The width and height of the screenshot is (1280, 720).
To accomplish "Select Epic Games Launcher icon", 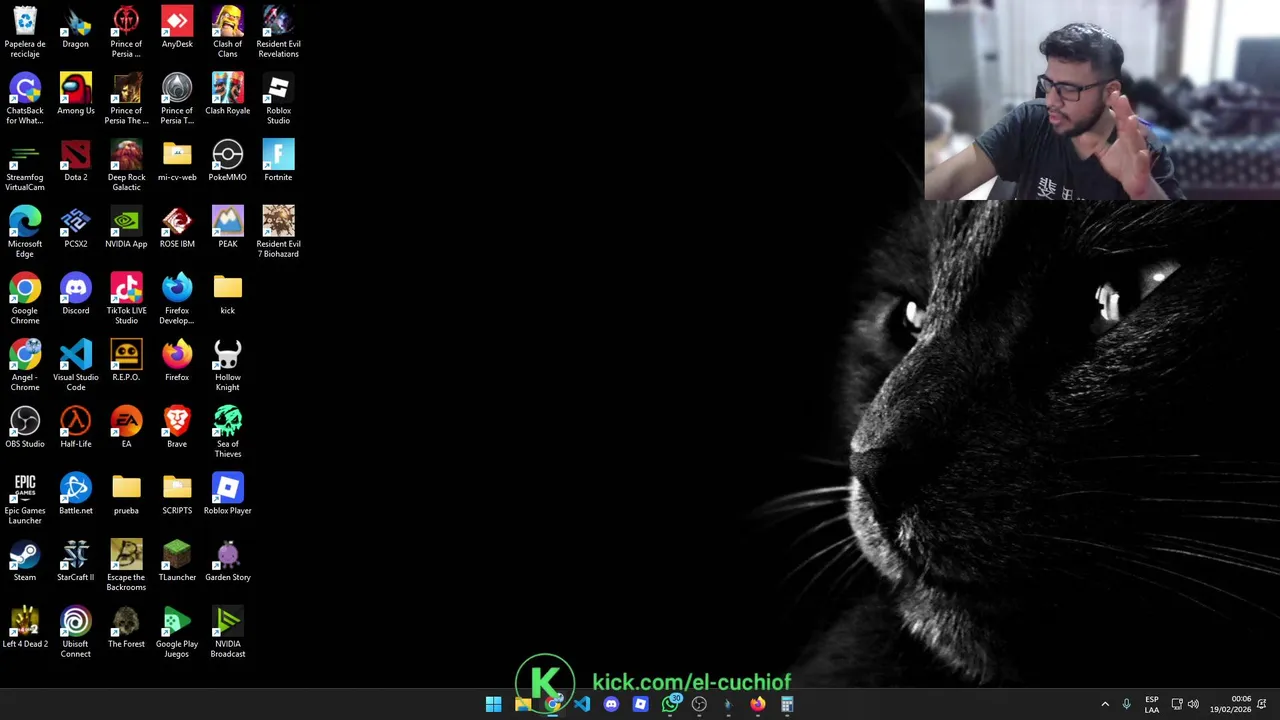I will tap(25, 499).
